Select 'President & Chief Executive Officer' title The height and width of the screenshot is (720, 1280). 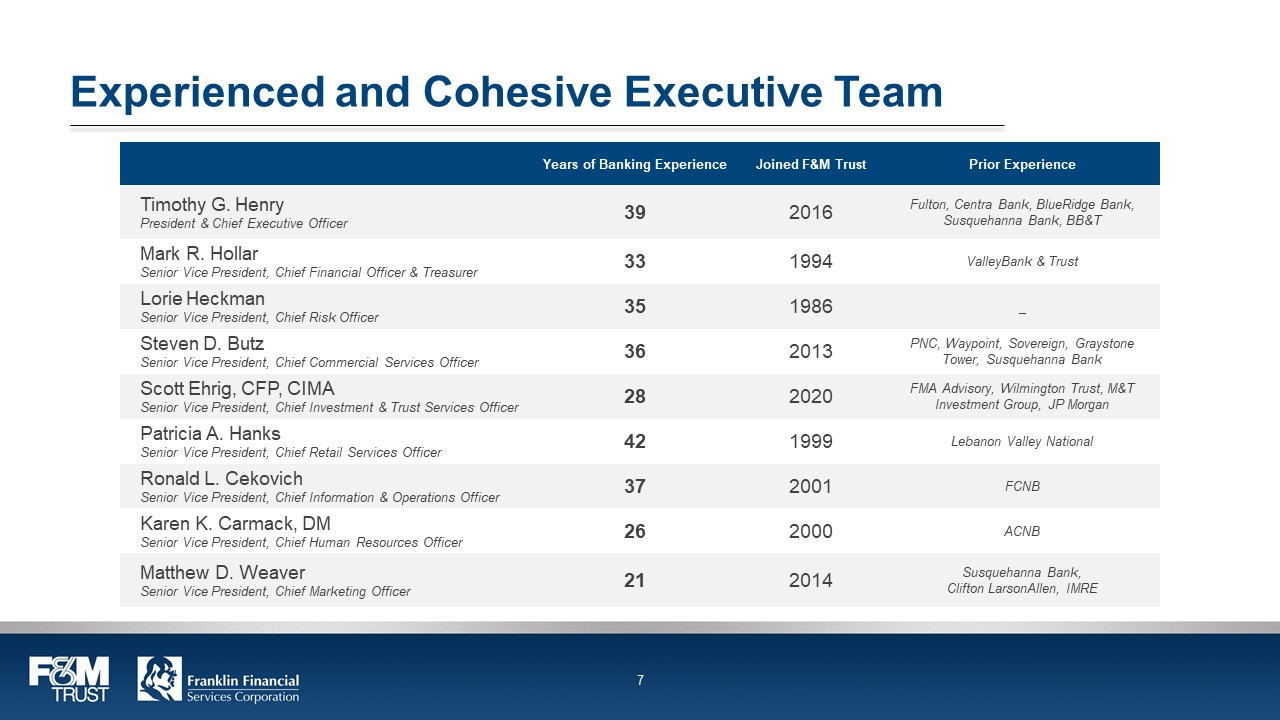(x=244, y=224)
